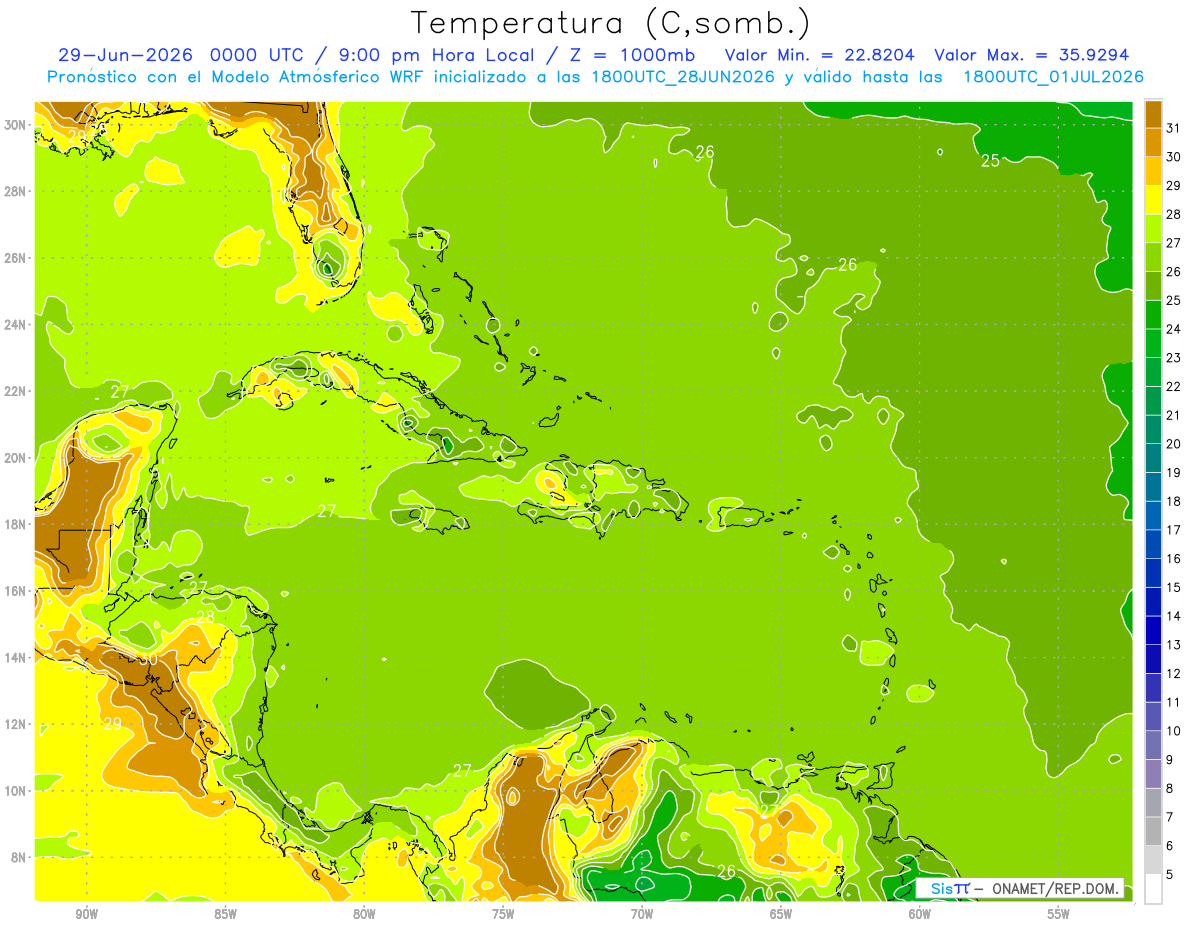Click the '1800UTC_28JUN2026' initialization time

pyautogui.click(x=682, y=77)
